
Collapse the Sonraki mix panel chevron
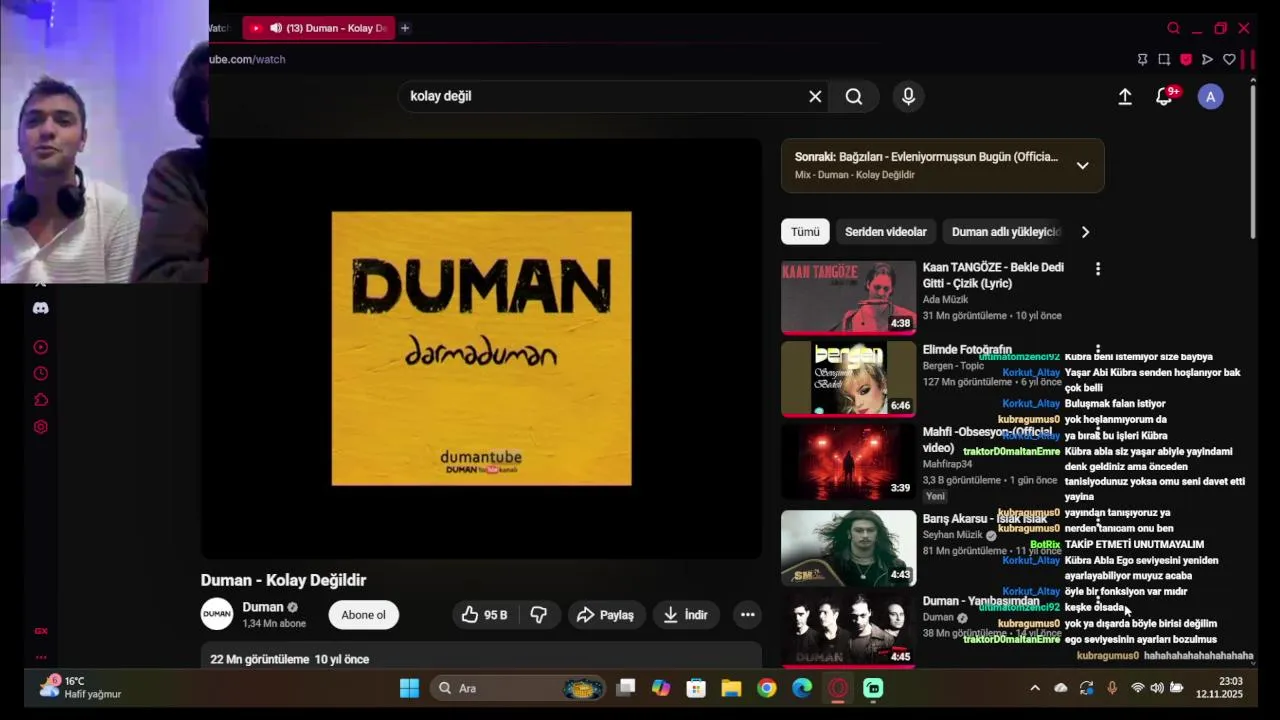pos(1082,165)
